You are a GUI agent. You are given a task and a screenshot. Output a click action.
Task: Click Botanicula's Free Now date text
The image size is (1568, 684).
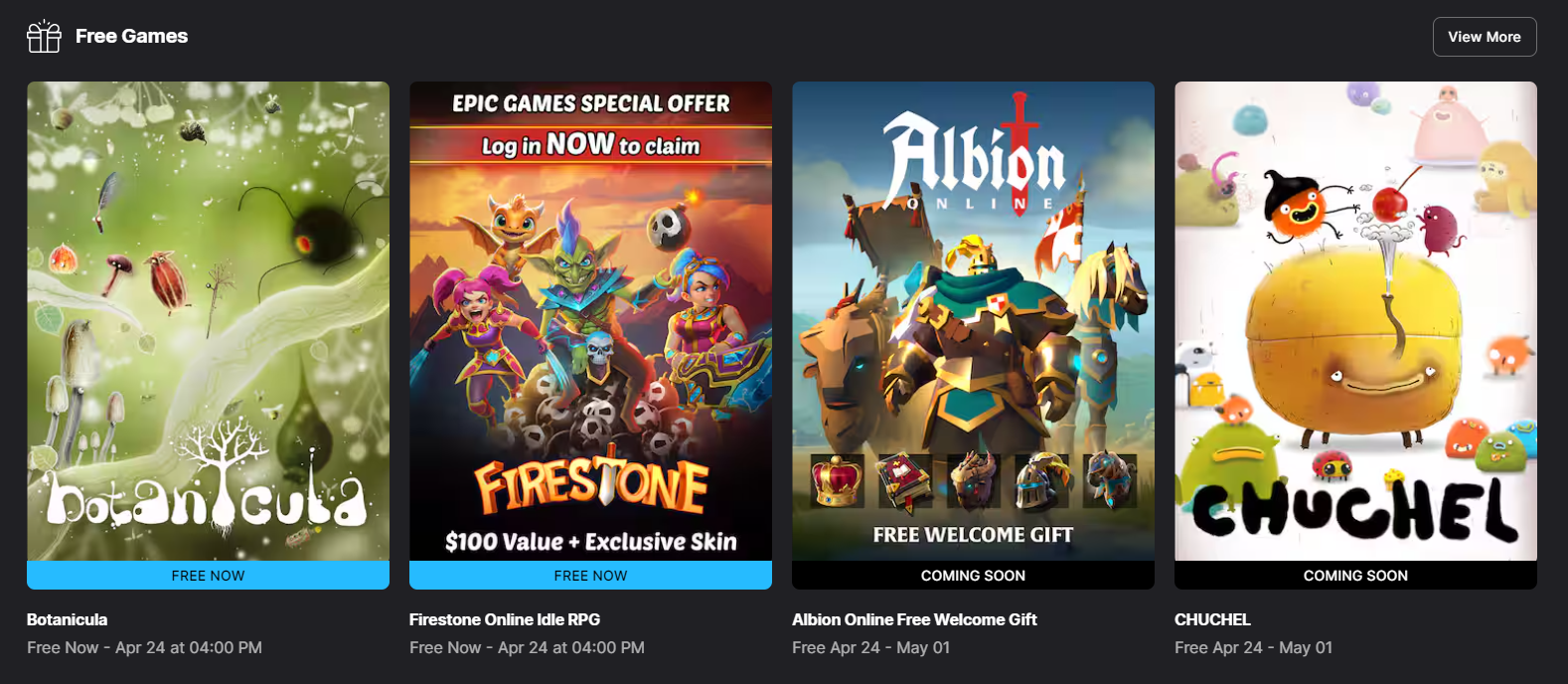point(144,647)
